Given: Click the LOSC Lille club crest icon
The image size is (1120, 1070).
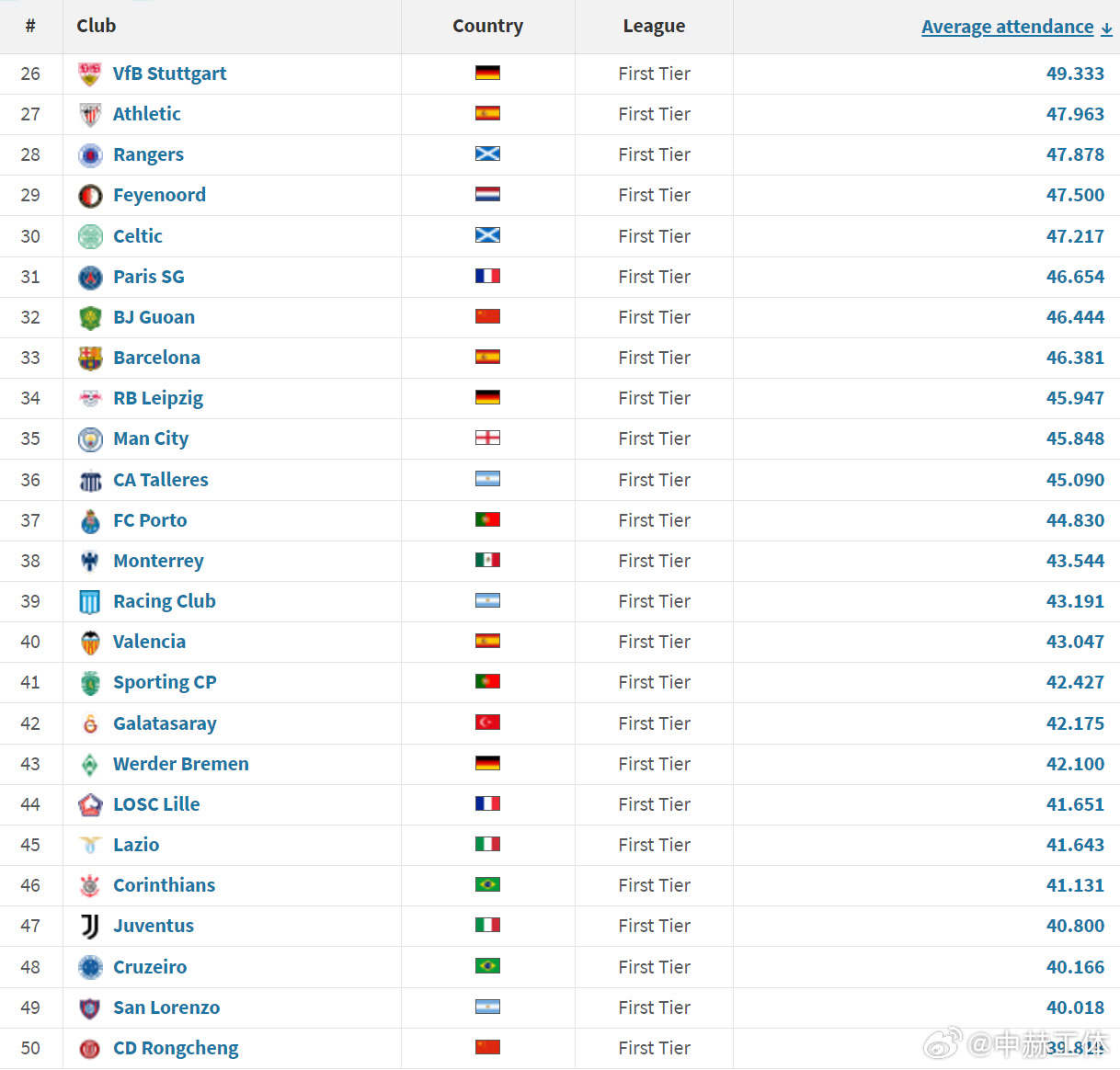Looking at the screenshot, I should pos(89,805).
